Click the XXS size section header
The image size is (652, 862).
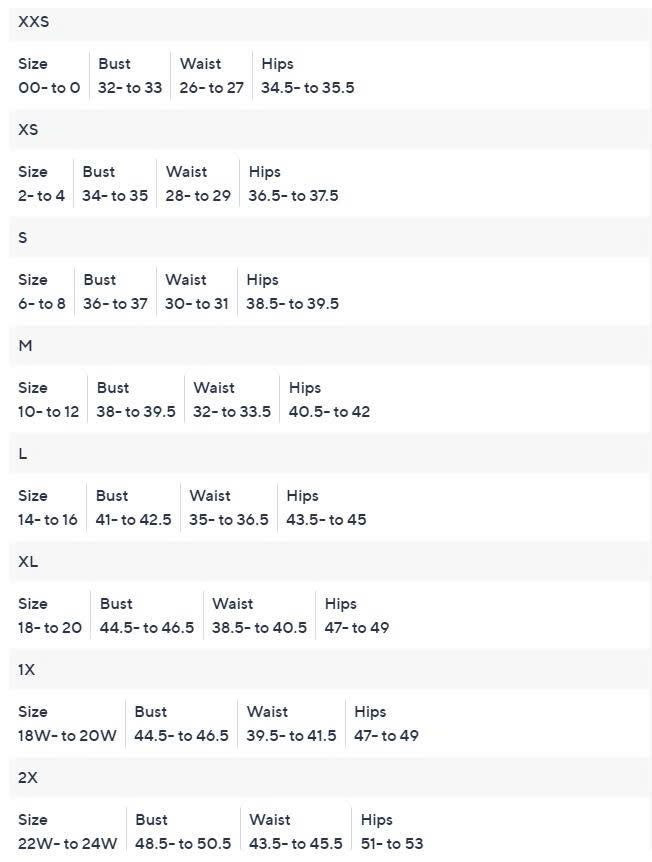pyautogui.click(x=34, y=22)
